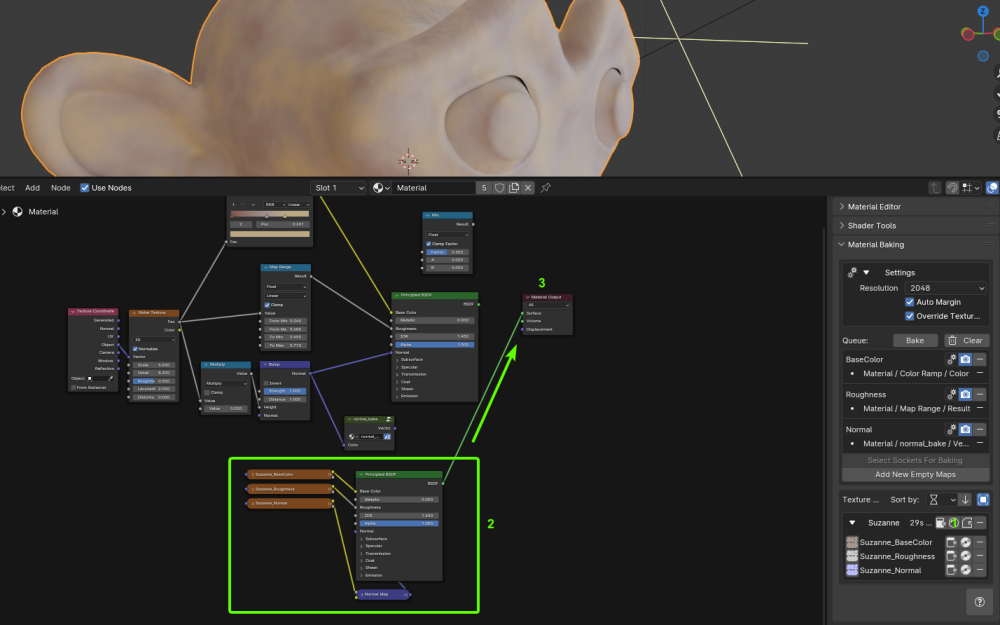Clear the bake queue
The width and height of the screenshot is (1000, 625).
(966, 341)
